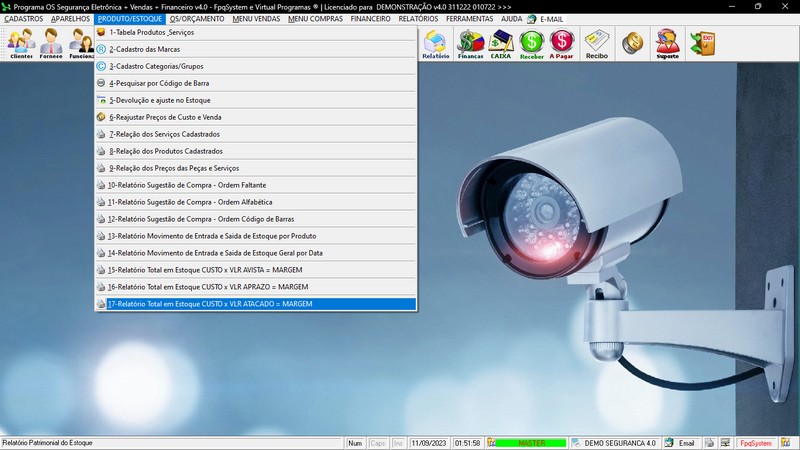Click 'Relatório Patrimonial do Estoque' status text
This screenshot has height=450, width=800.
click(47, 443)
